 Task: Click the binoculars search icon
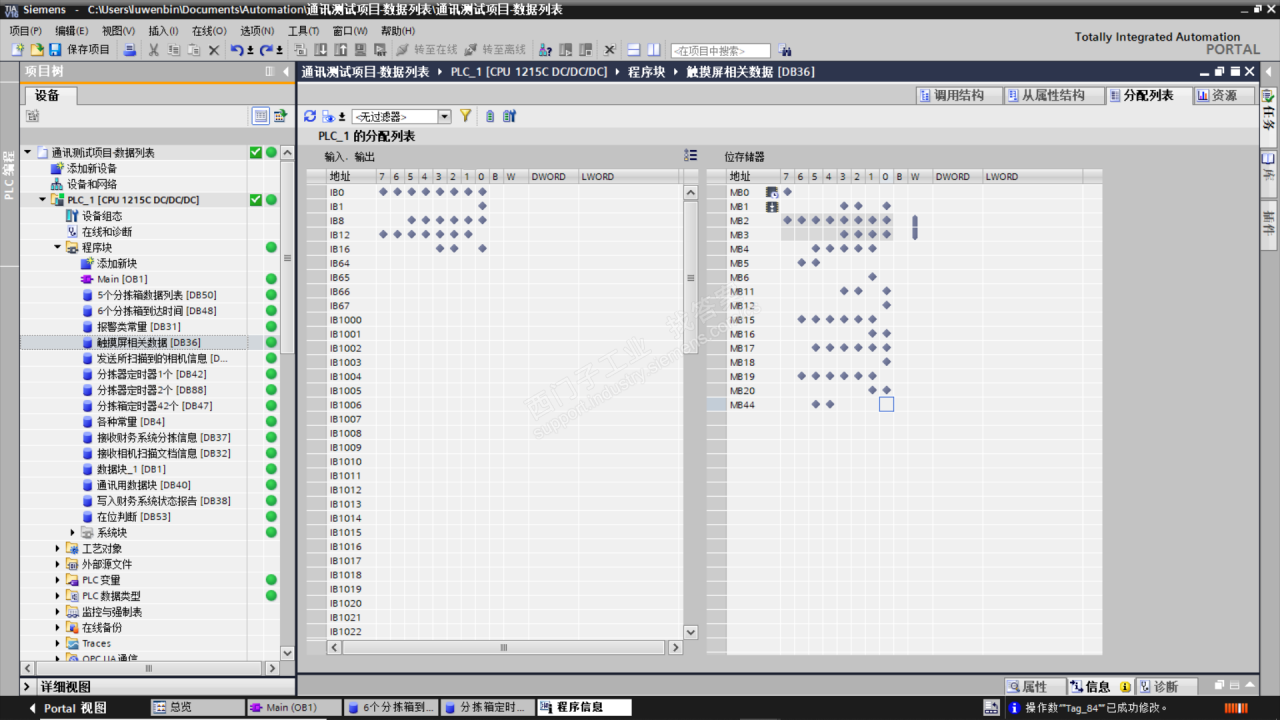785,50
